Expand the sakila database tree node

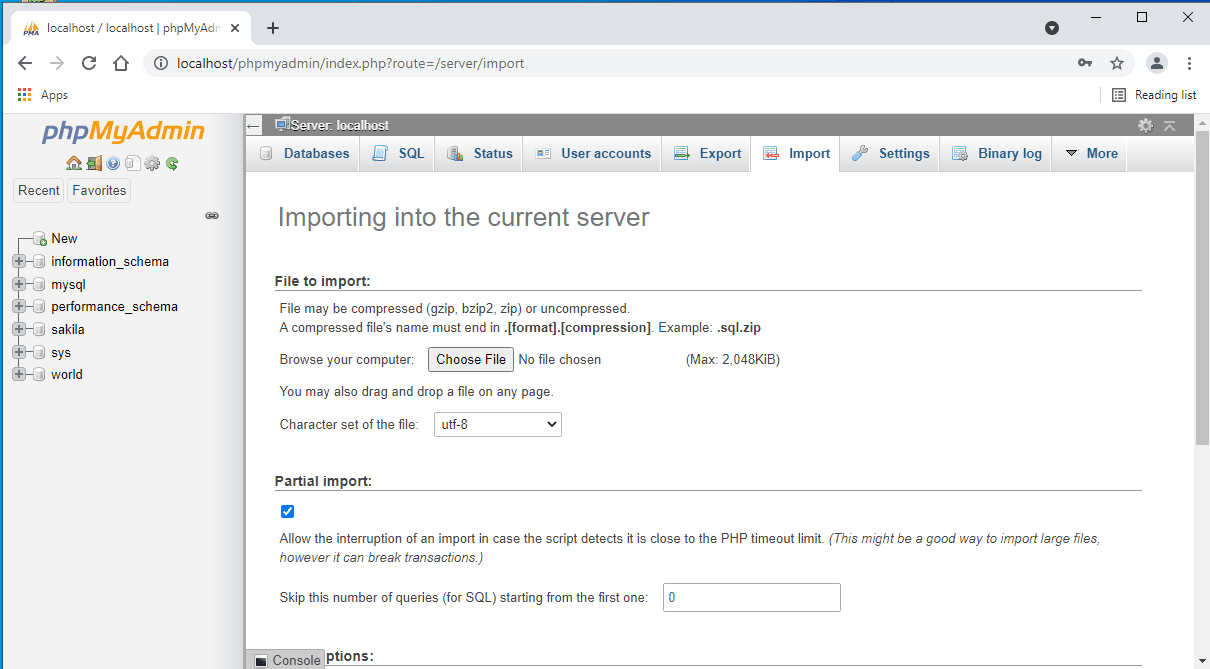(x=18, y=329)
